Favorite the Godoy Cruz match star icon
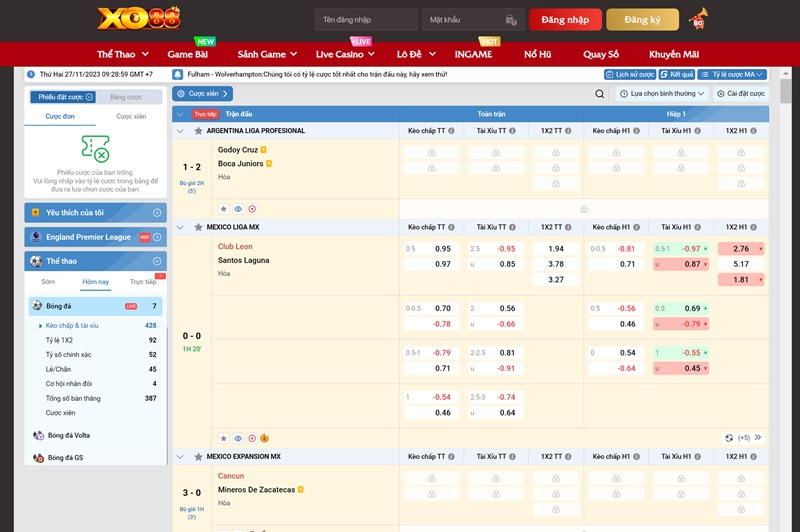This screenshot has width=800, height=532. point(223,209)
